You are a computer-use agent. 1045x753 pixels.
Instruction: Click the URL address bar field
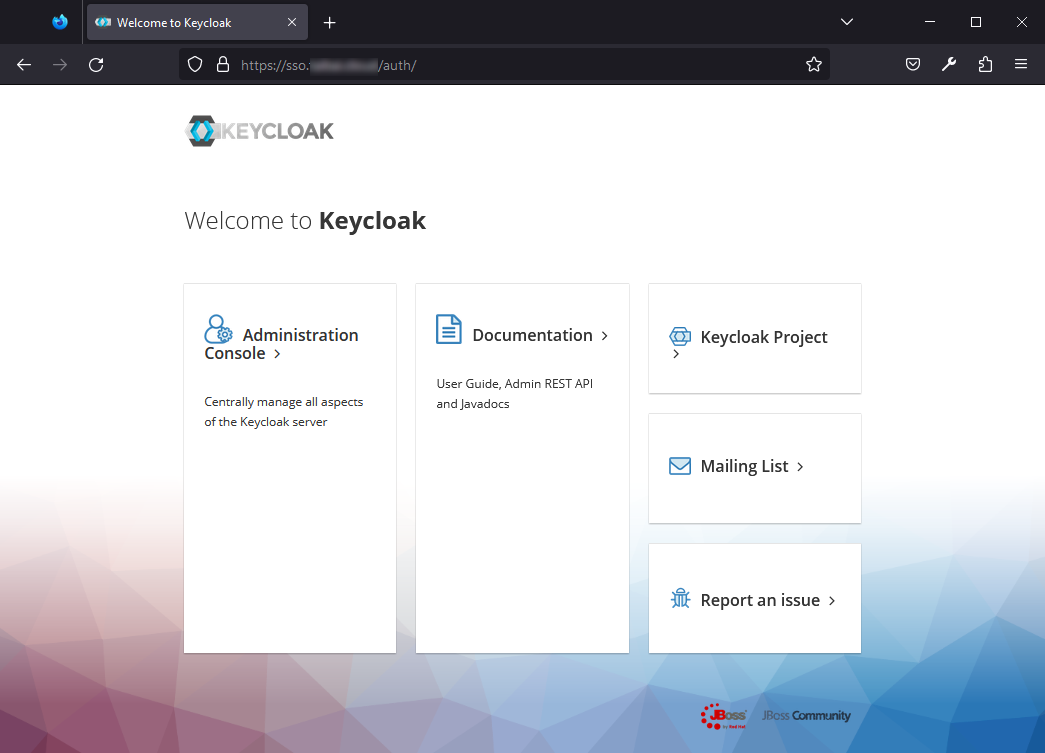click(500, 65)
